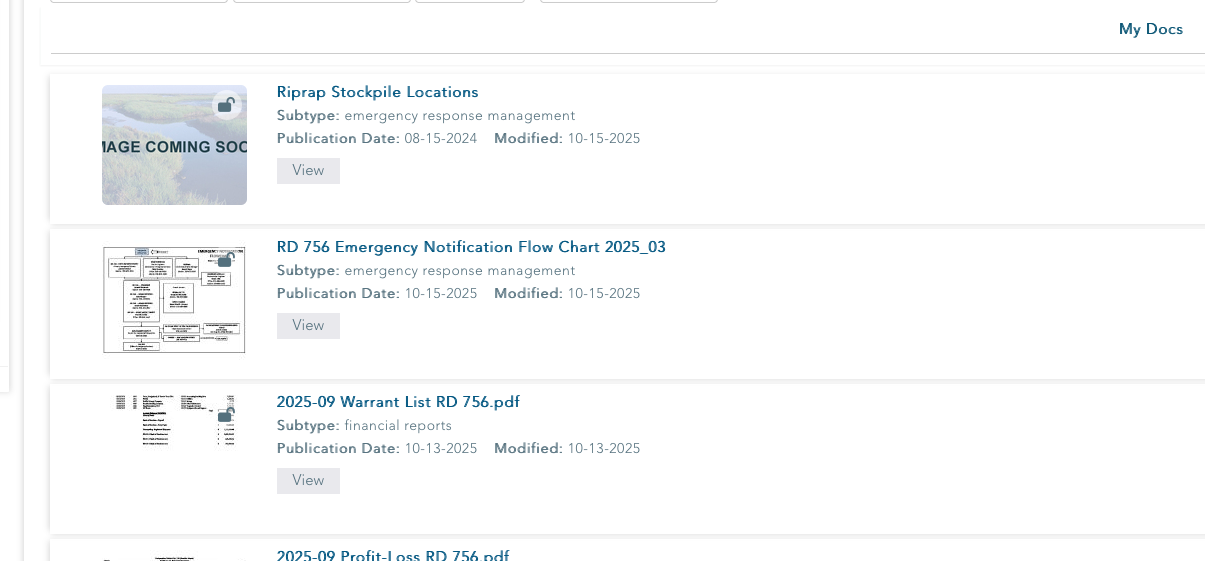Click the Warrant List modified date 10-13-2025

(603, 449)
